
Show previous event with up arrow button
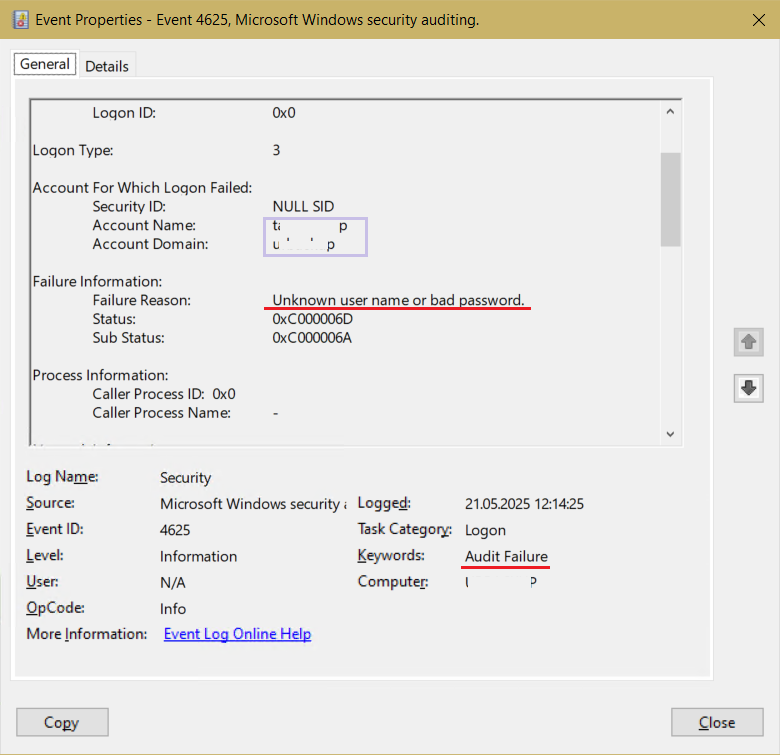coord(748,342)
